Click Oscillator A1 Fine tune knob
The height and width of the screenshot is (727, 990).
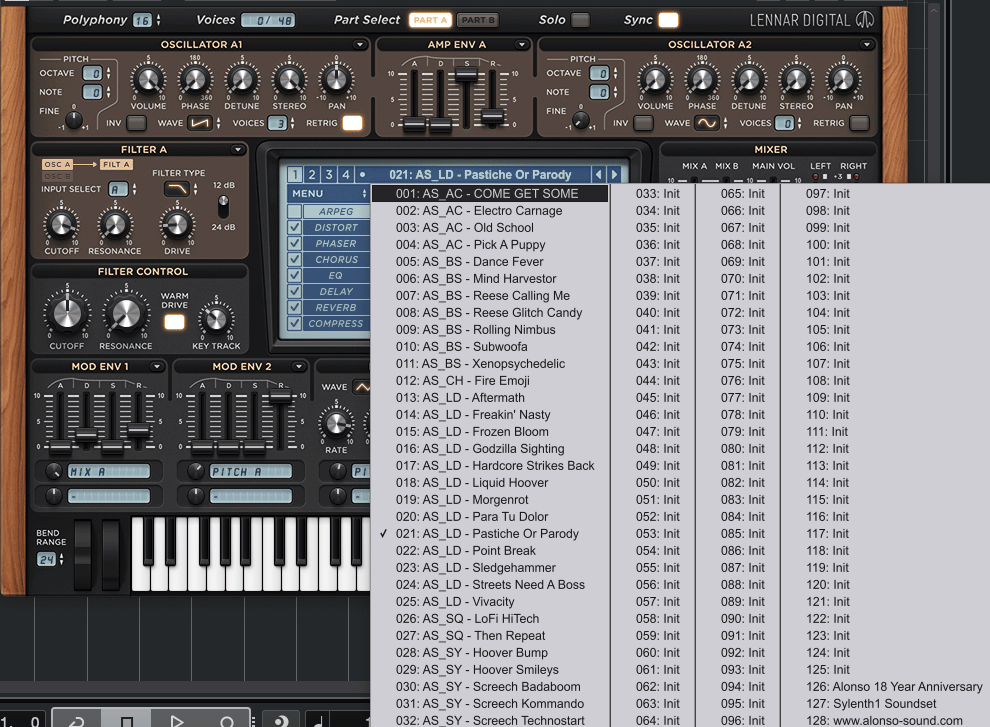coord(74,119)
